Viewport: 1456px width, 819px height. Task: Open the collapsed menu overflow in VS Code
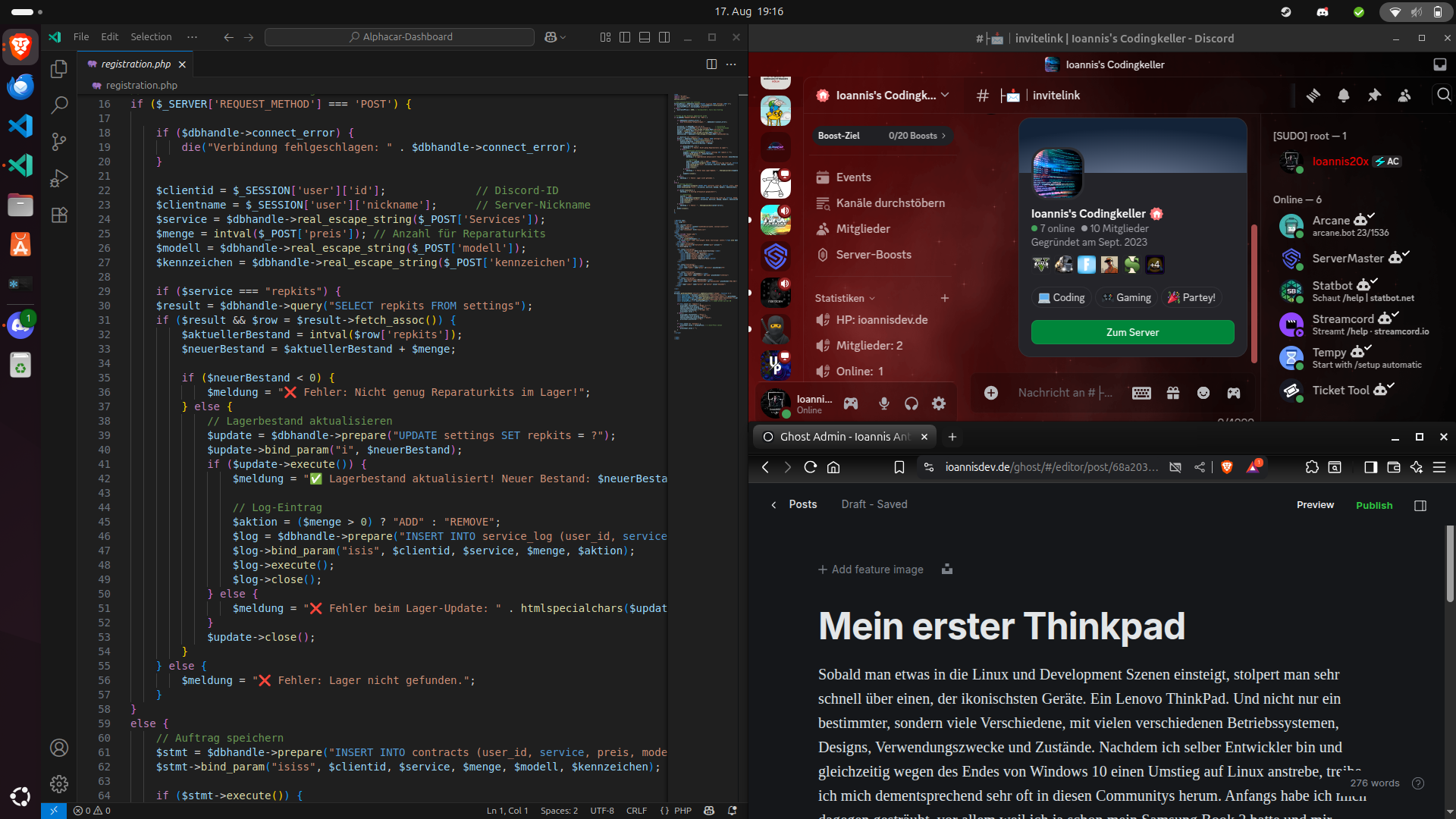(192, 37)
